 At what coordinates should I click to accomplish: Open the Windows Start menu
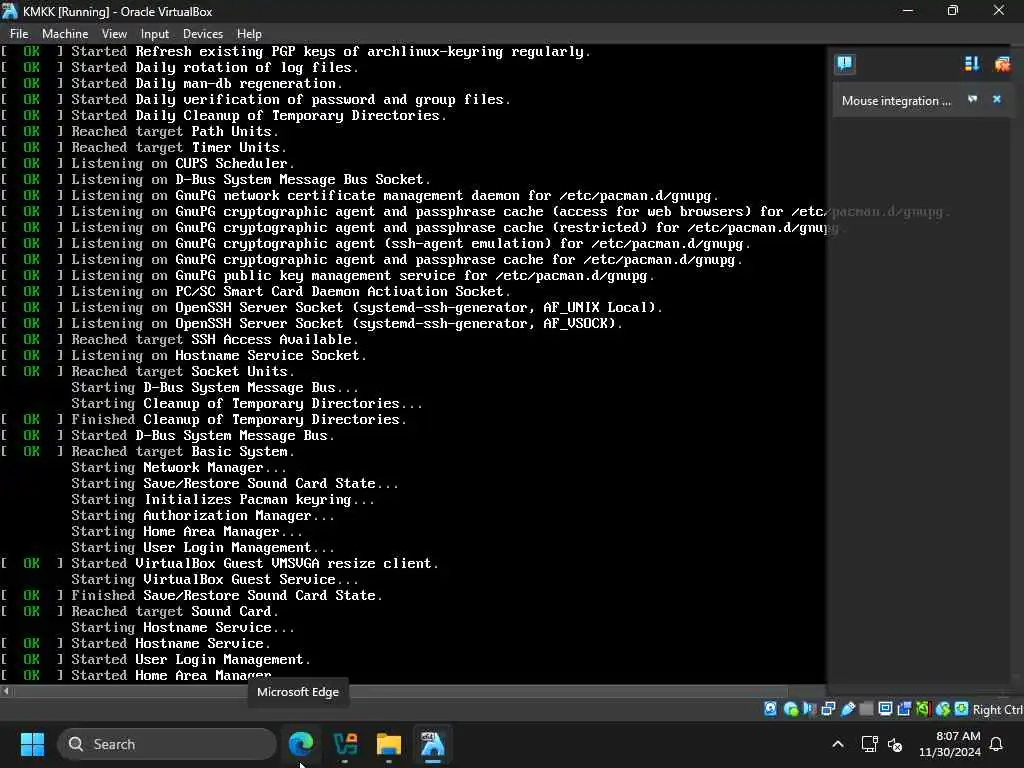(32, 744)
